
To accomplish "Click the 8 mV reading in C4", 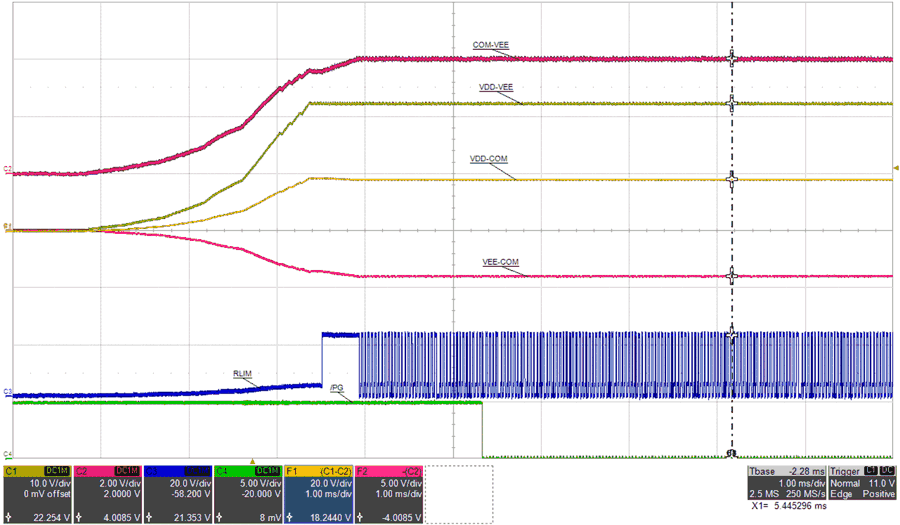I will 270,518.
